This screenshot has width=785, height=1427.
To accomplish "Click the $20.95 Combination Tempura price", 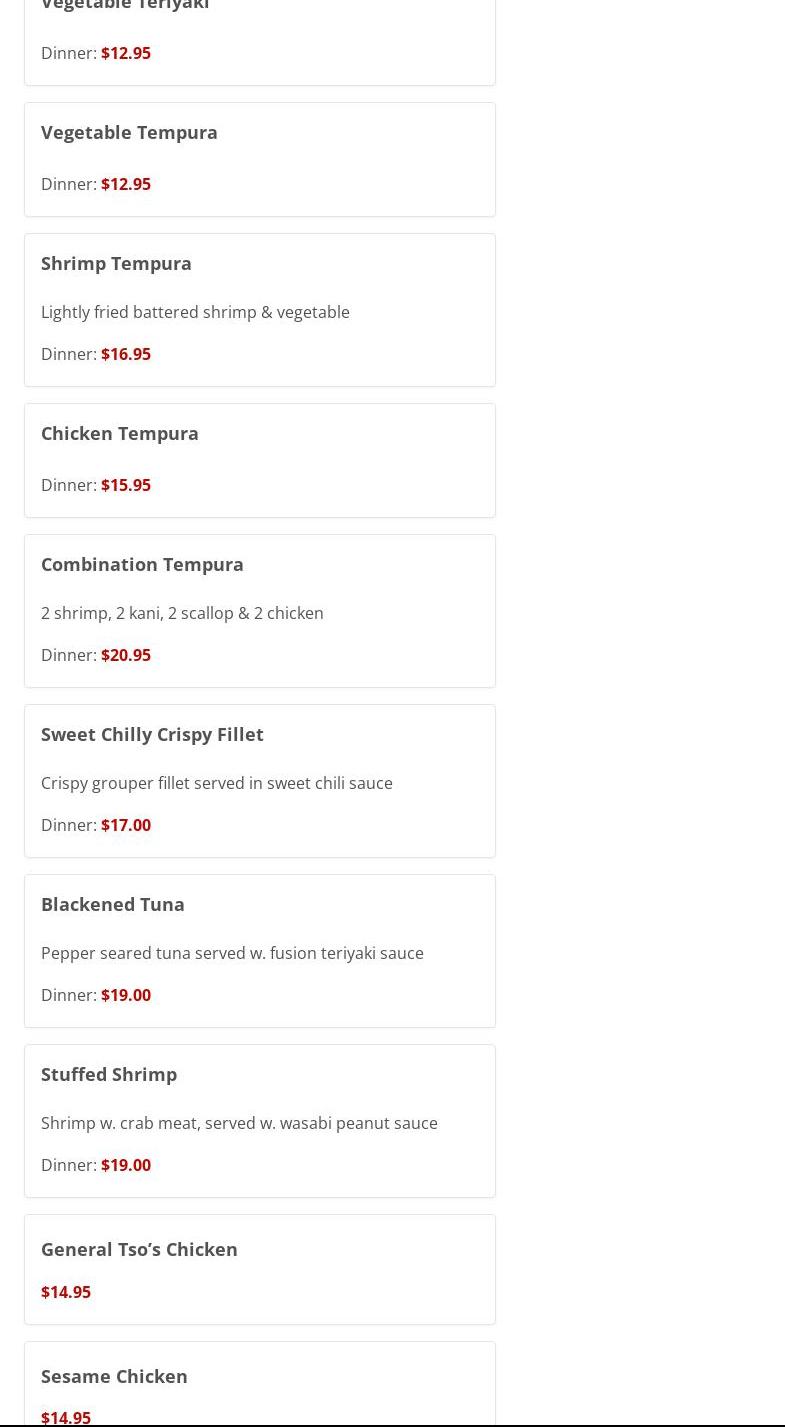I will tap(126, 655).
